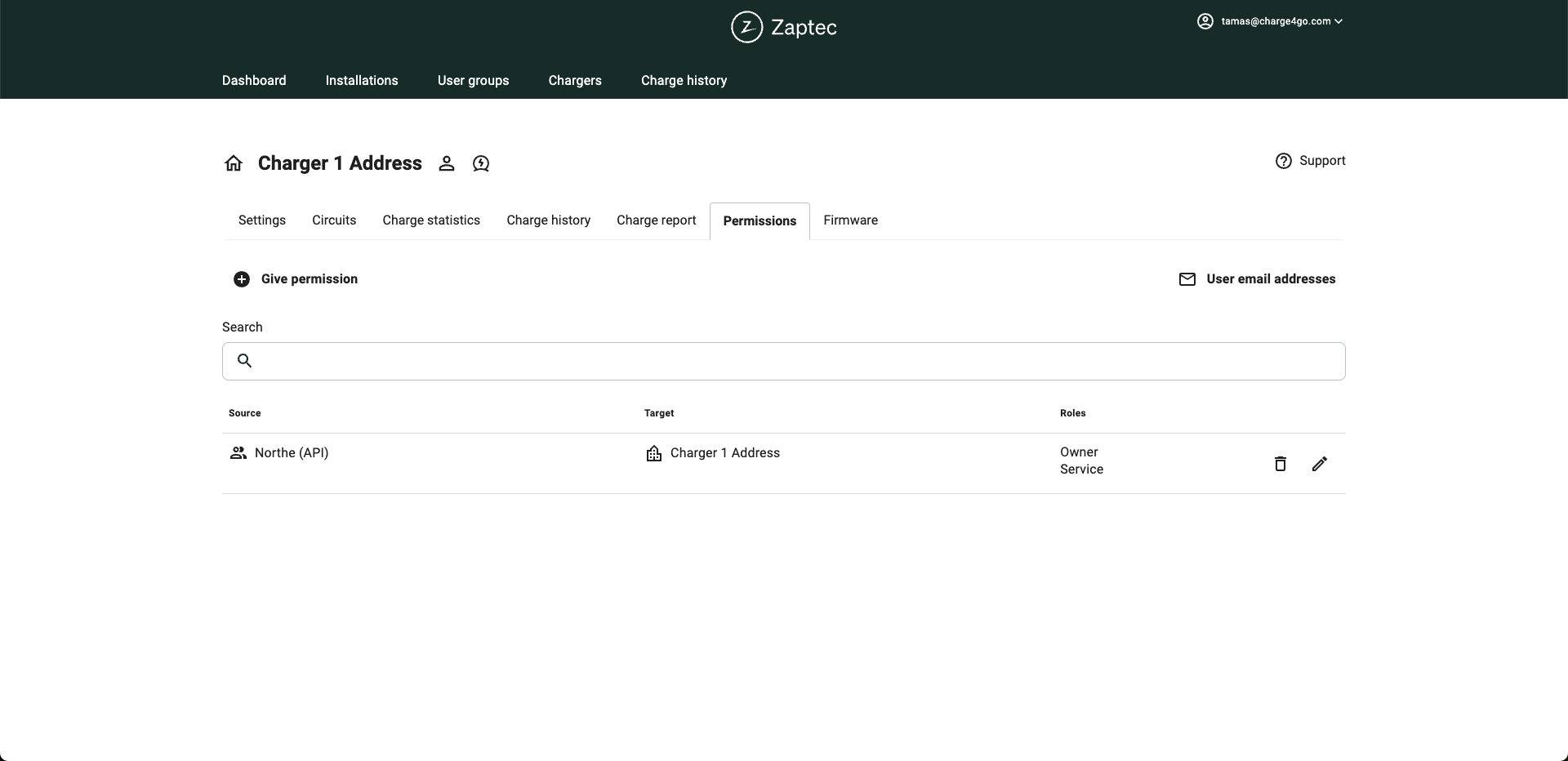Click the Service role text
This screenshot has height=761, width=1568.
point(1081,470)
